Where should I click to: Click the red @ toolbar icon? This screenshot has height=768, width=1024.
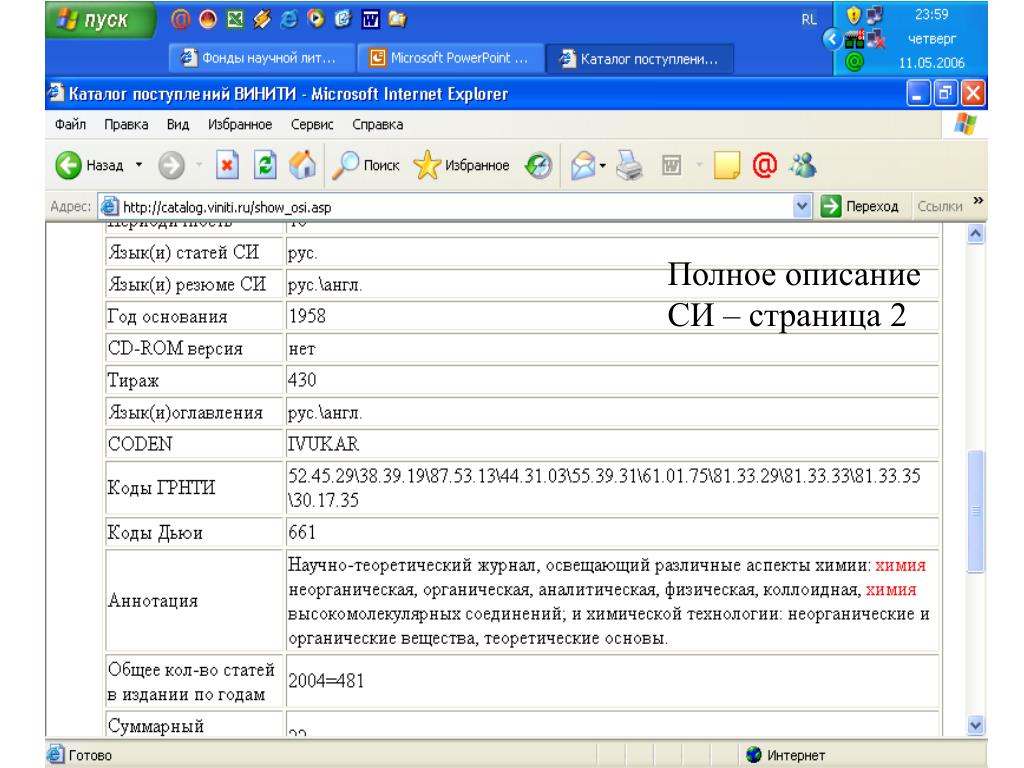point(764,165)
